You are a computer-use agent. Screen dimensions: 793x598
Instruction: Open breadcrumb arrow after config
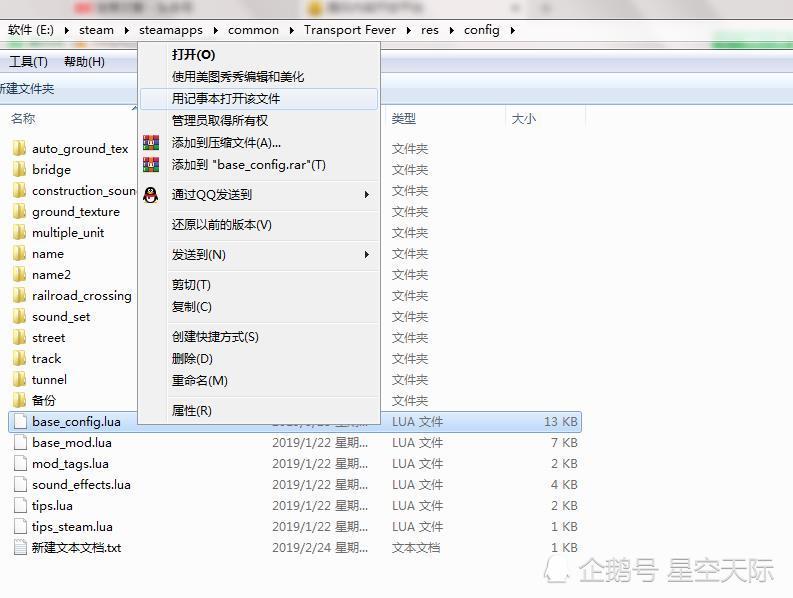pos(513,30)
